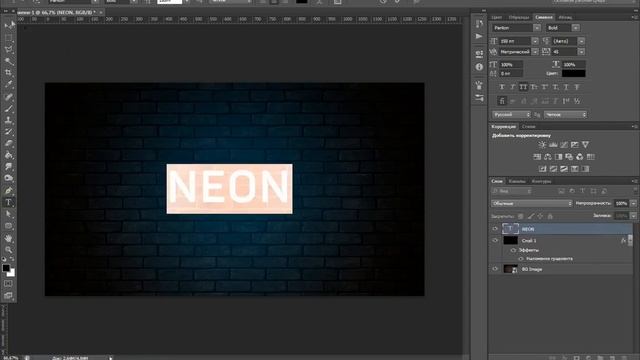Screen dimensions: 640x360
Task: Open the Метрический kerning dropdown
Action: pos(535,52)
